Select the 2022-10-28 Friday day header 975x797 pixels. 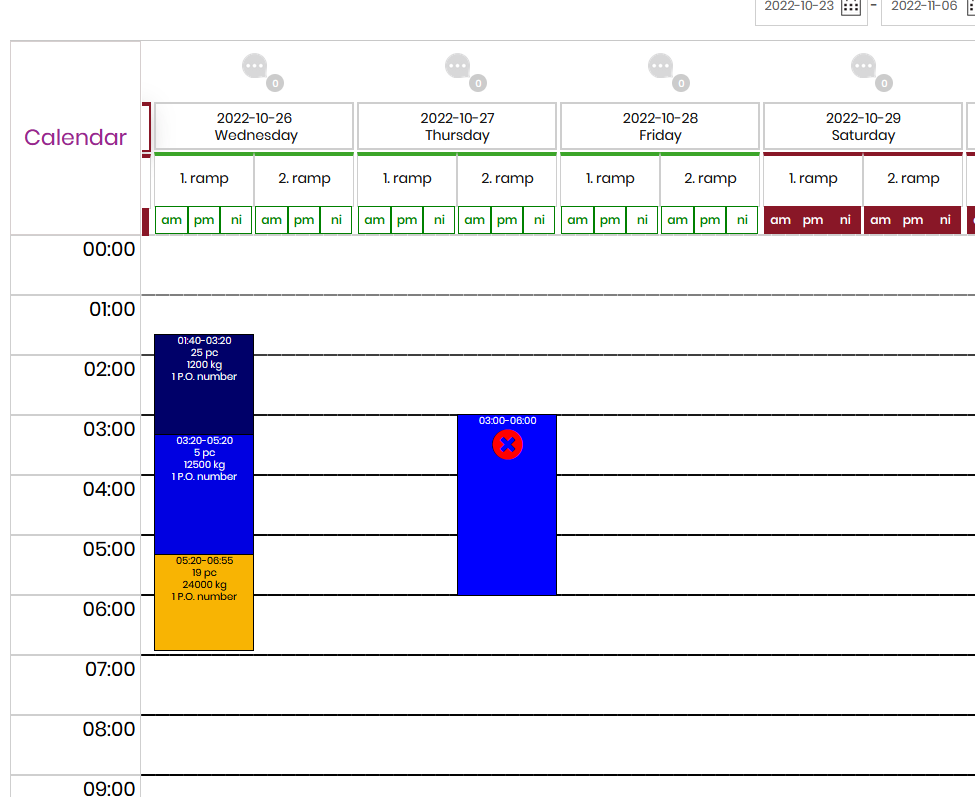[x=660, y=126]
